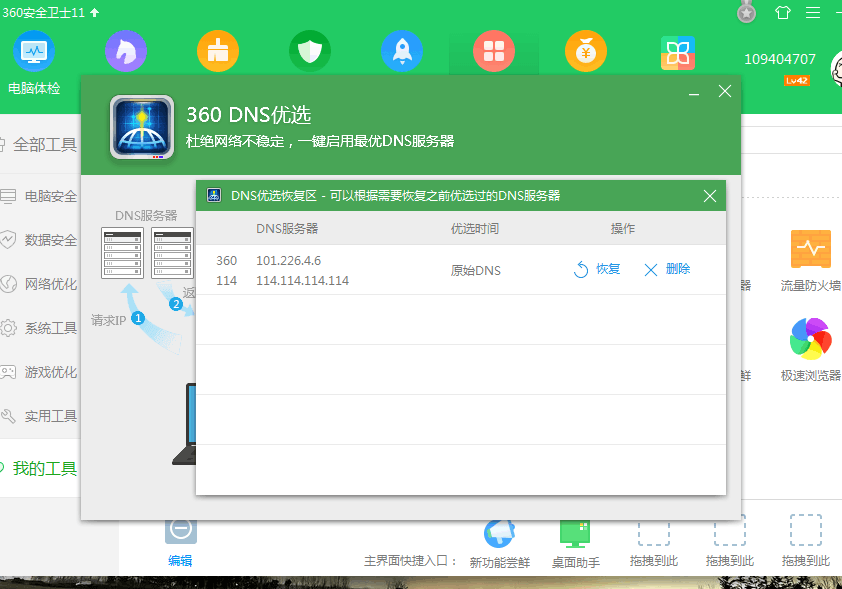This screenshot has height=589, width=842.
Task: Switch to the 全部工具 sidebar tab
Action: (x=45, y=144)
